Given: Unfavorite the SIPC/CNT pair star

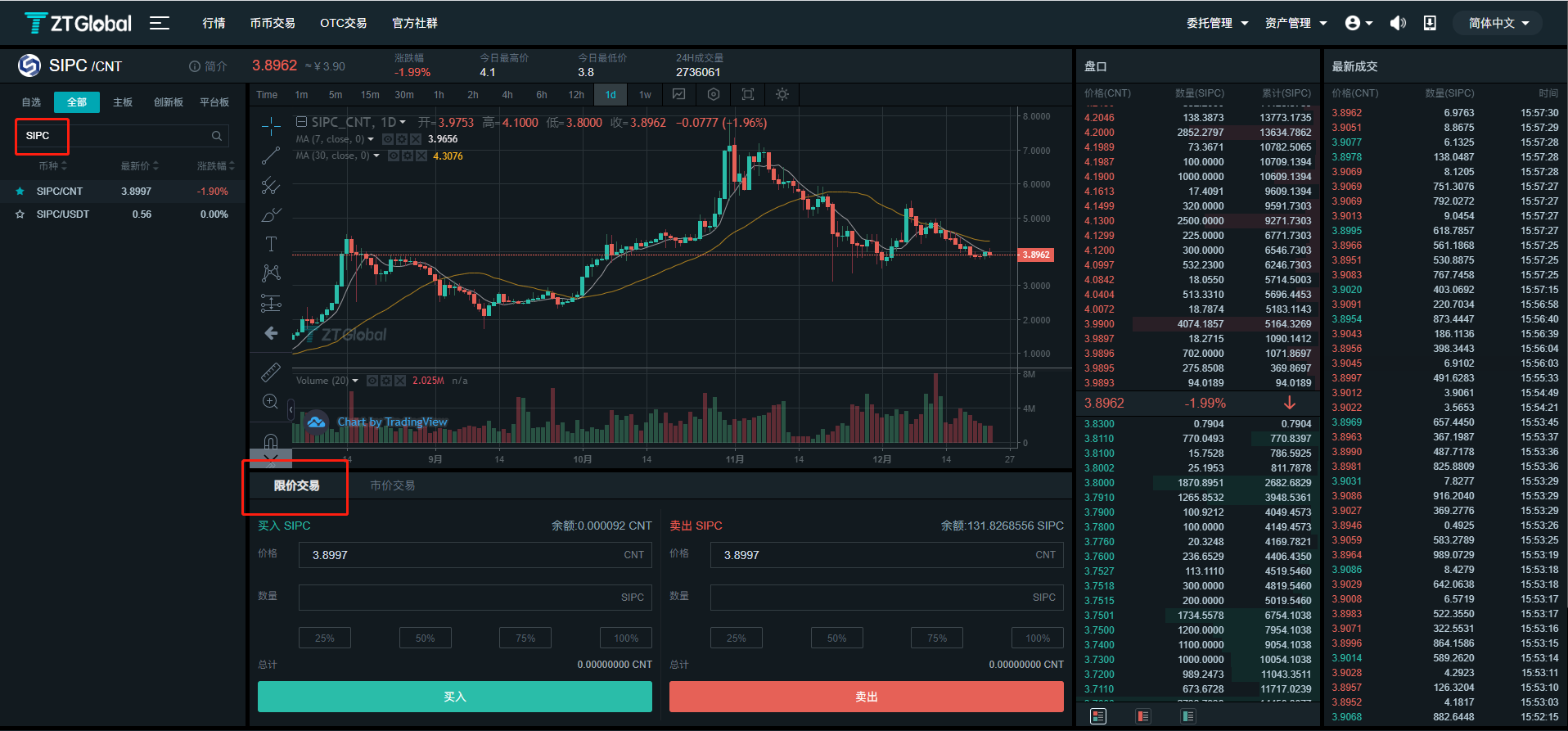Looking at the screenshot, I should click(x=20, y=192).
